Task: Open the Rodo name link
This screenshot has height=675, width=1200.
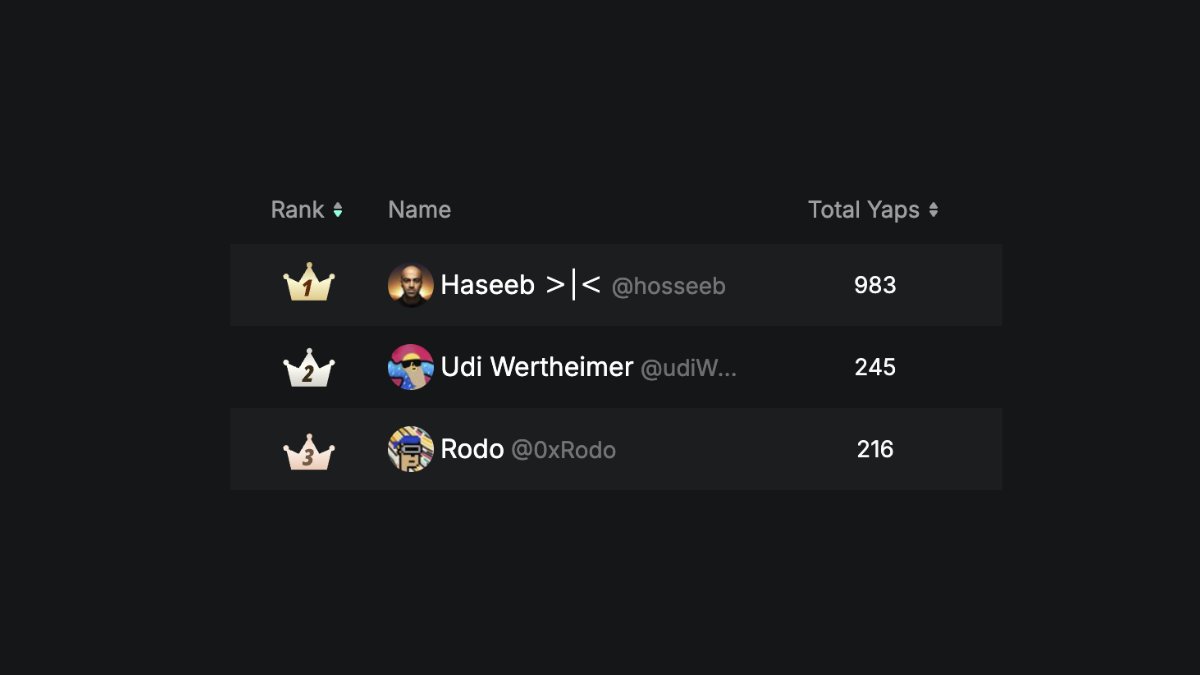Action: coord(472,449)
